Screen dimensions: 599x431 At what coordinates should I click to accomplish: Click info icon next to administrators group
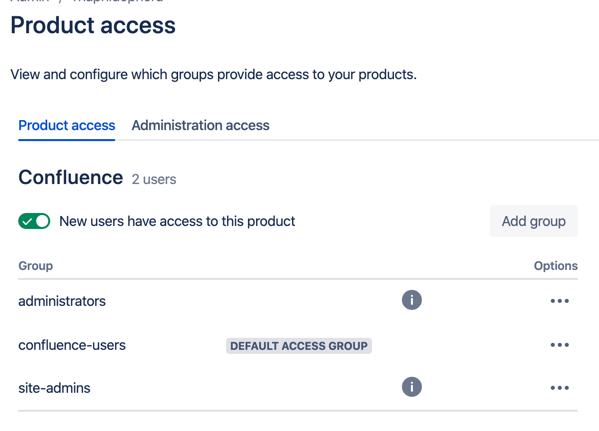click(x=411, y=300)
